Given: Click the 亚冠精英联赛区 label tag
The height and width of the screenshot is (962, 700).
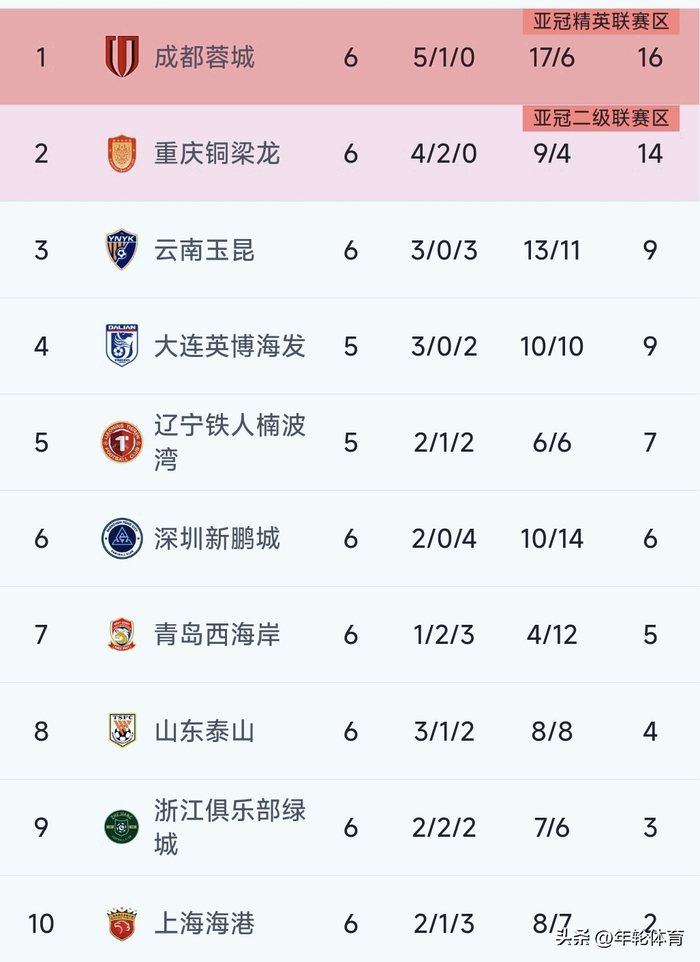Looking at the screenshot, I should 600,22.
